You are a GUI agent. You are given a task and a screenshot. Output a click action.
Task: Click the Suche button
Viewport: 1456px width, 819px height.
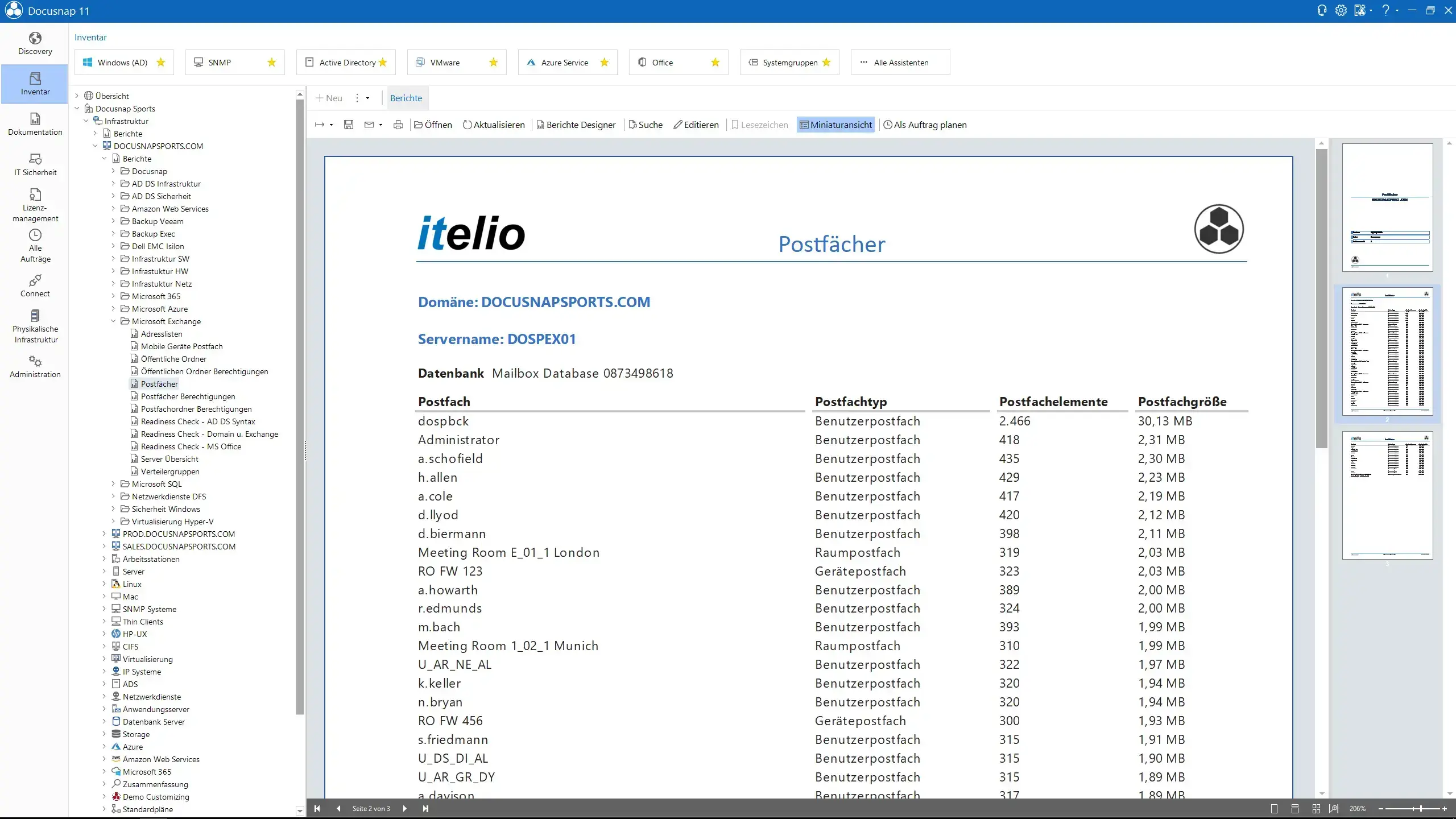[x=646, y=125]
